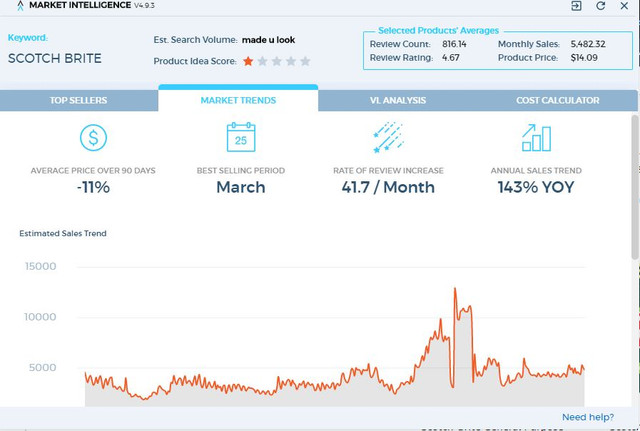Click the fifth grey star of Product Idea Score
Image resolution: width=640 pixels, height=431 pixels.
point(305,61)
